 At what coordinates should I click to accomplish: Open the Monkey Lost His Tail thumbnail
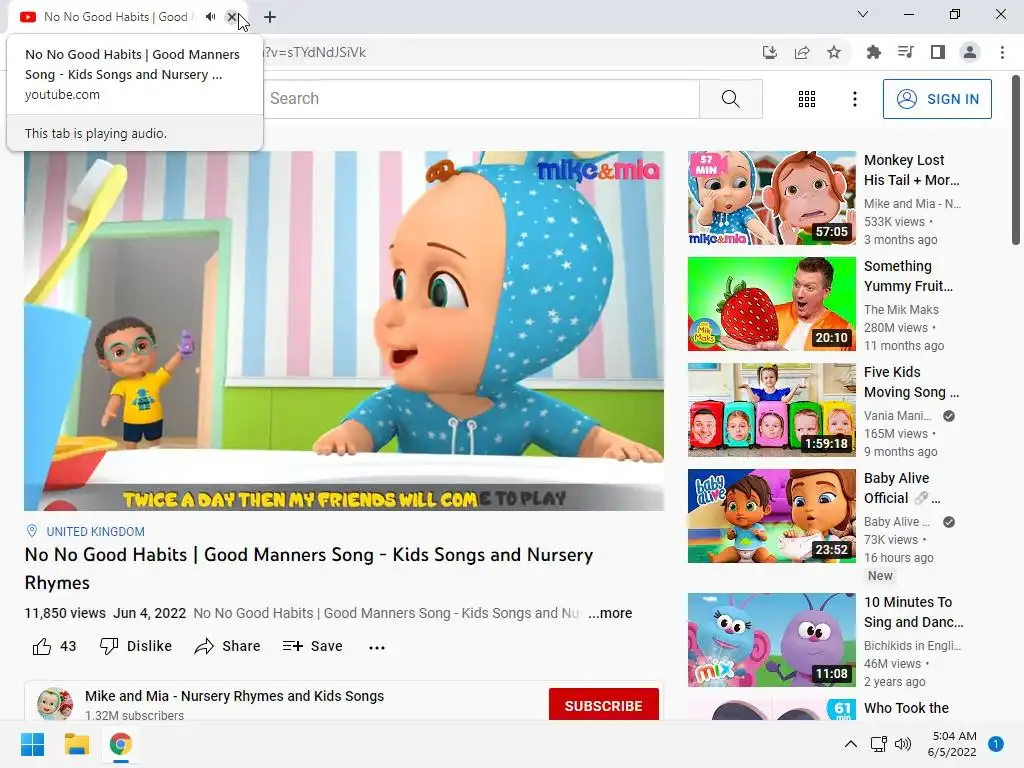[771, 198]
